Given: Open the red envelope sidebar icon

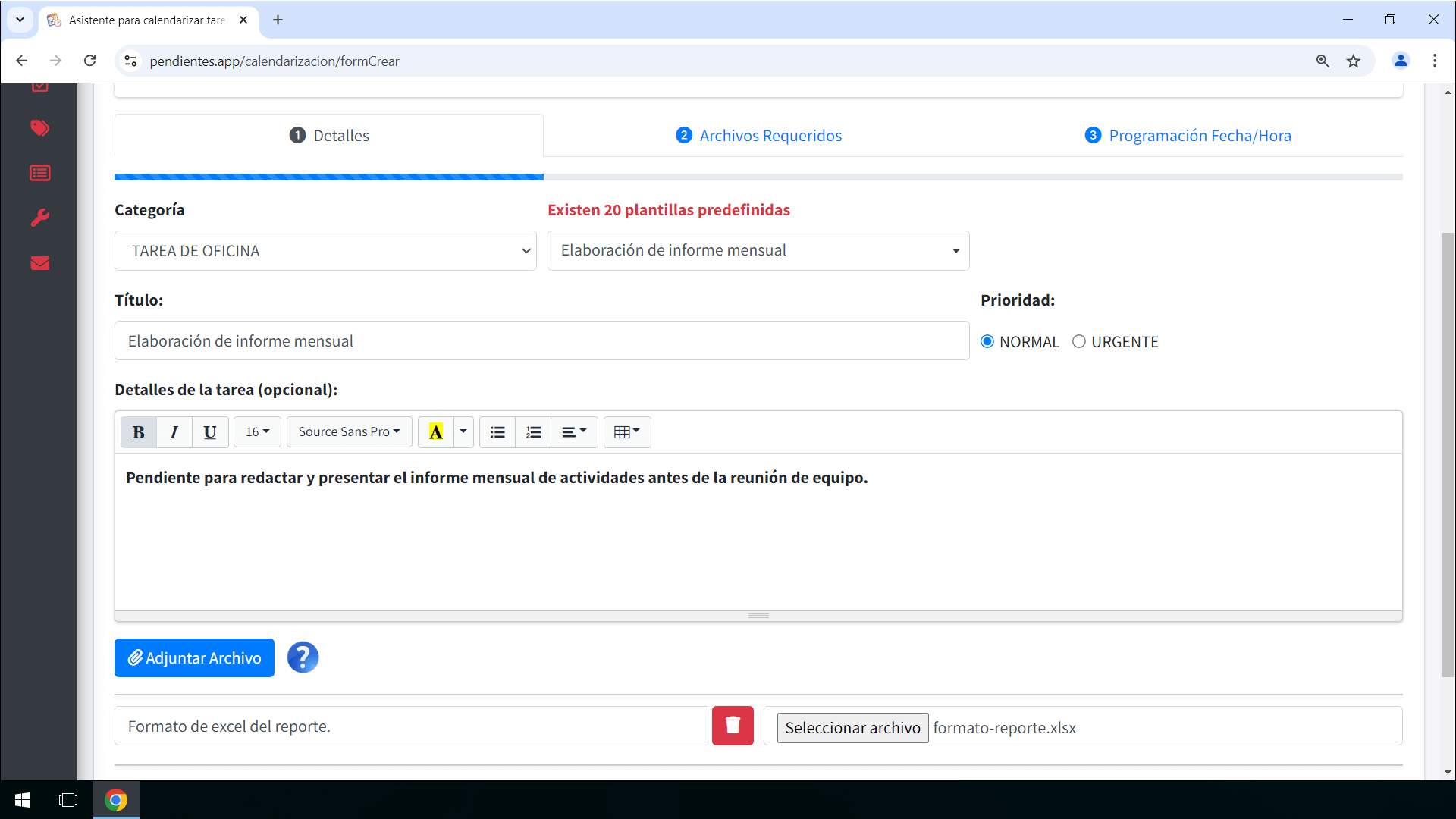Looking at the screenshot, I should pyautogui.click(x=40, y=263).
